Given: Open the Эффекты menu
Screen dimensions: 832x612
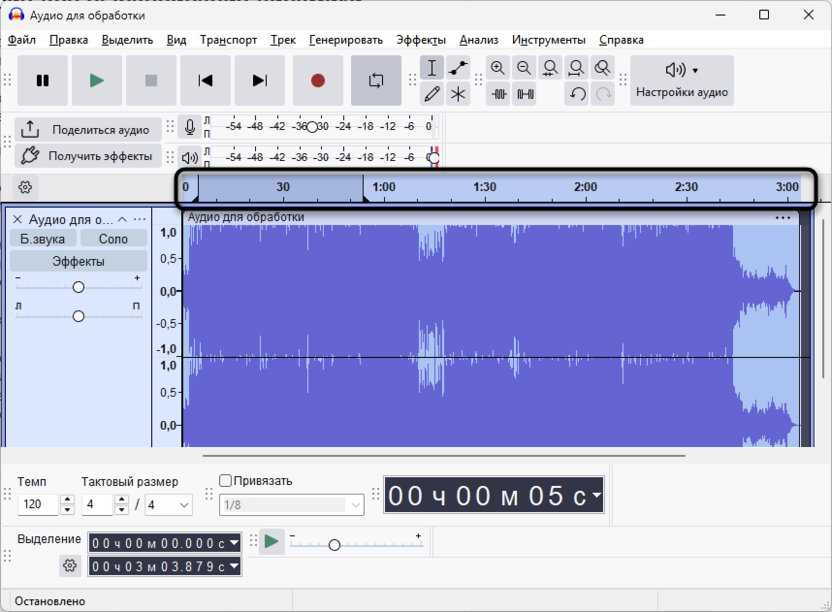Looking at the screenshot, I should pos(420,40).
